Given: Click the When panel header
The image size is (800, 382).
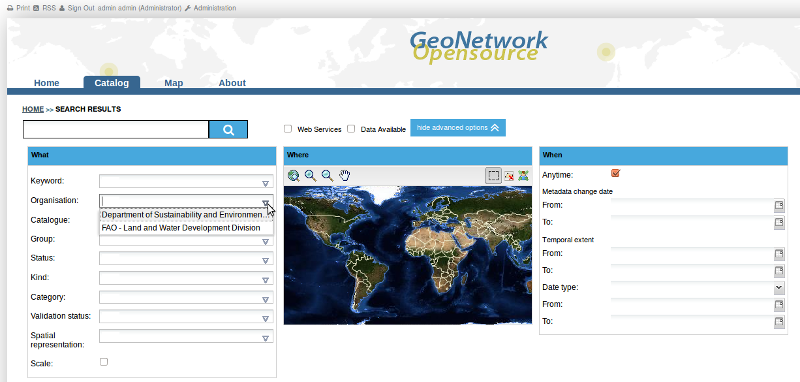Looking at the screenshot, I should [663, 155].
